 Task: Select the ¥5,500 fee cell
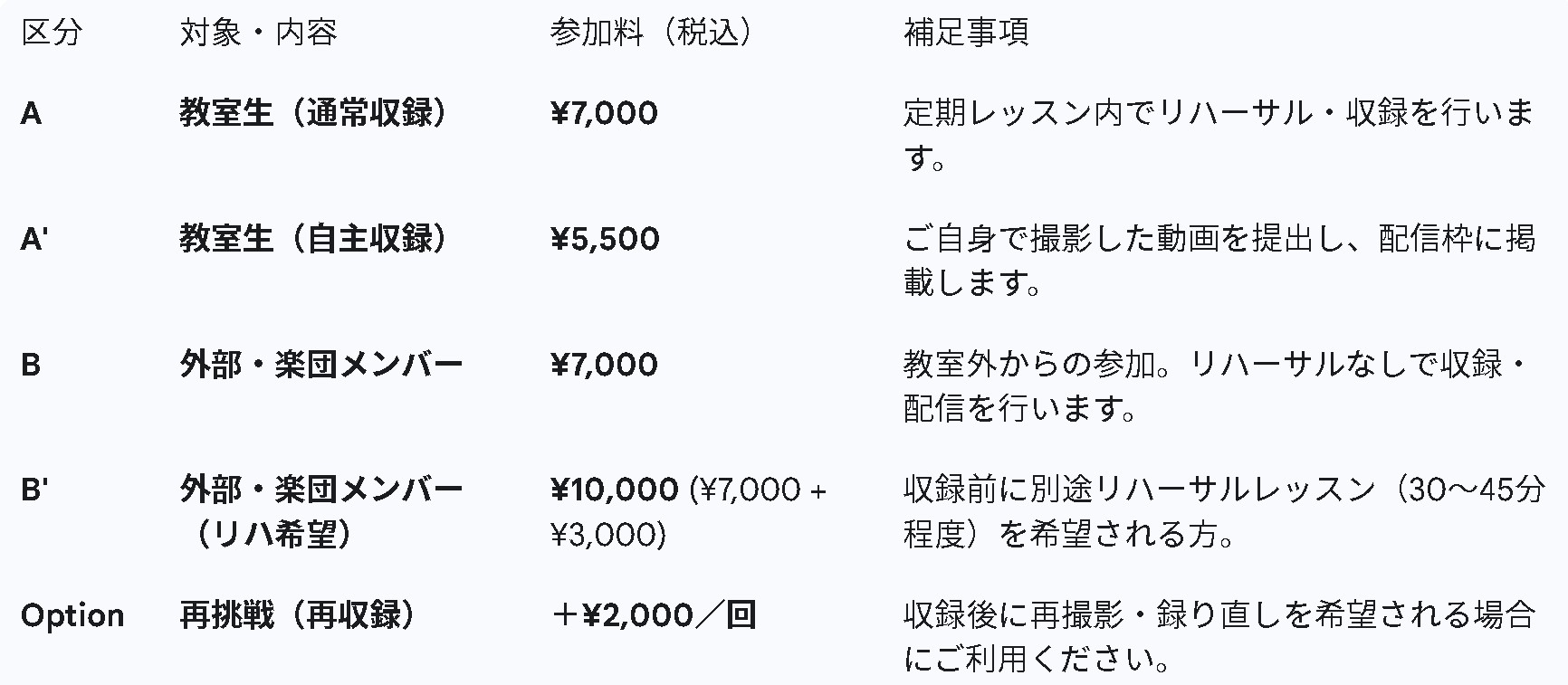[605, 239]
